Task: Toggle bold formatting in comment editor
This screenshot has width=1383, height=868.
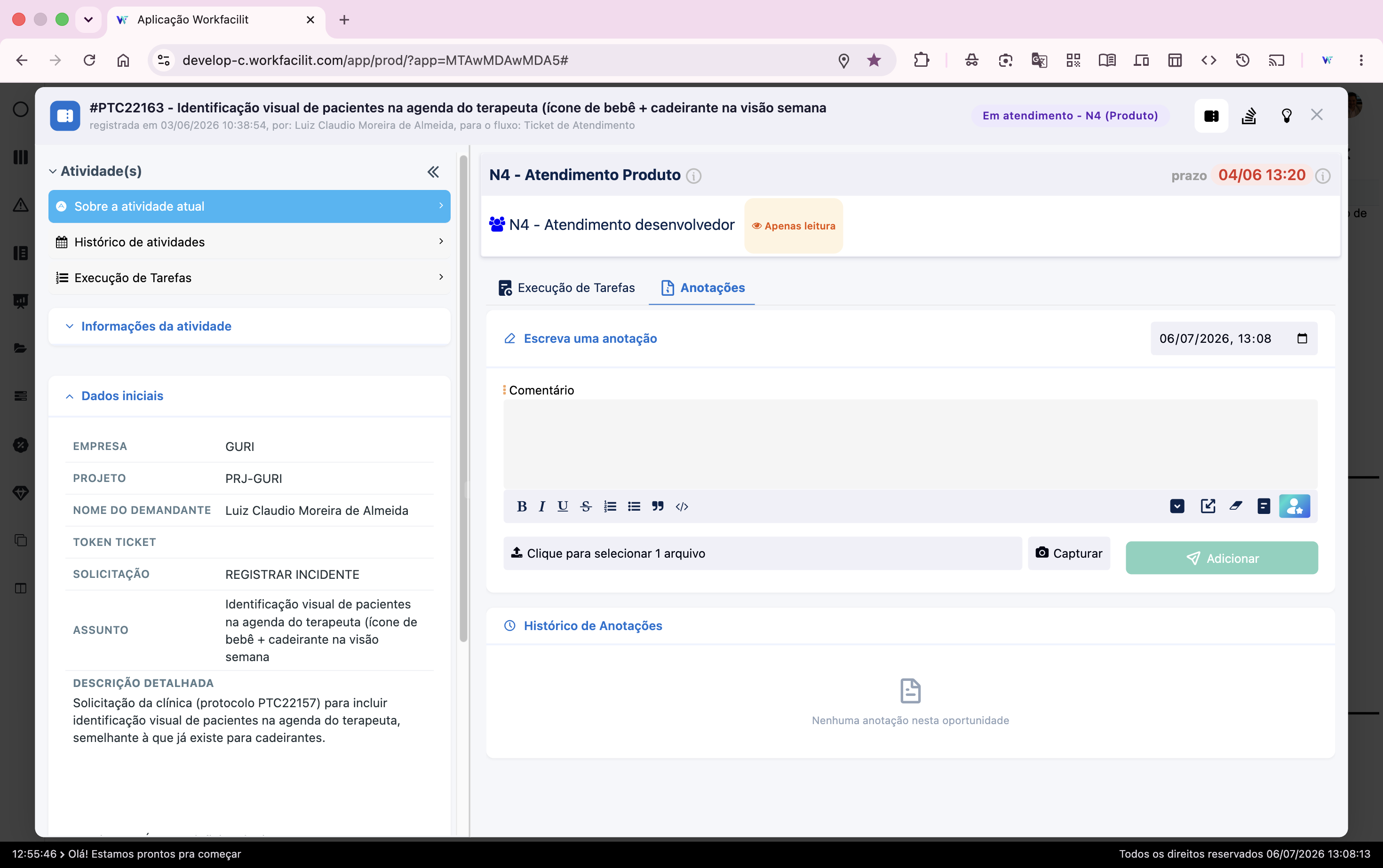Action: 522,506
